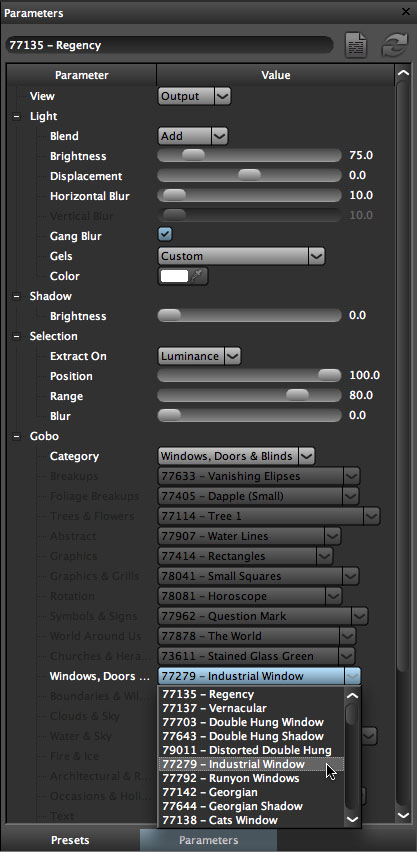
Task: Switch to the Presets tab
Action: point(70,840)
